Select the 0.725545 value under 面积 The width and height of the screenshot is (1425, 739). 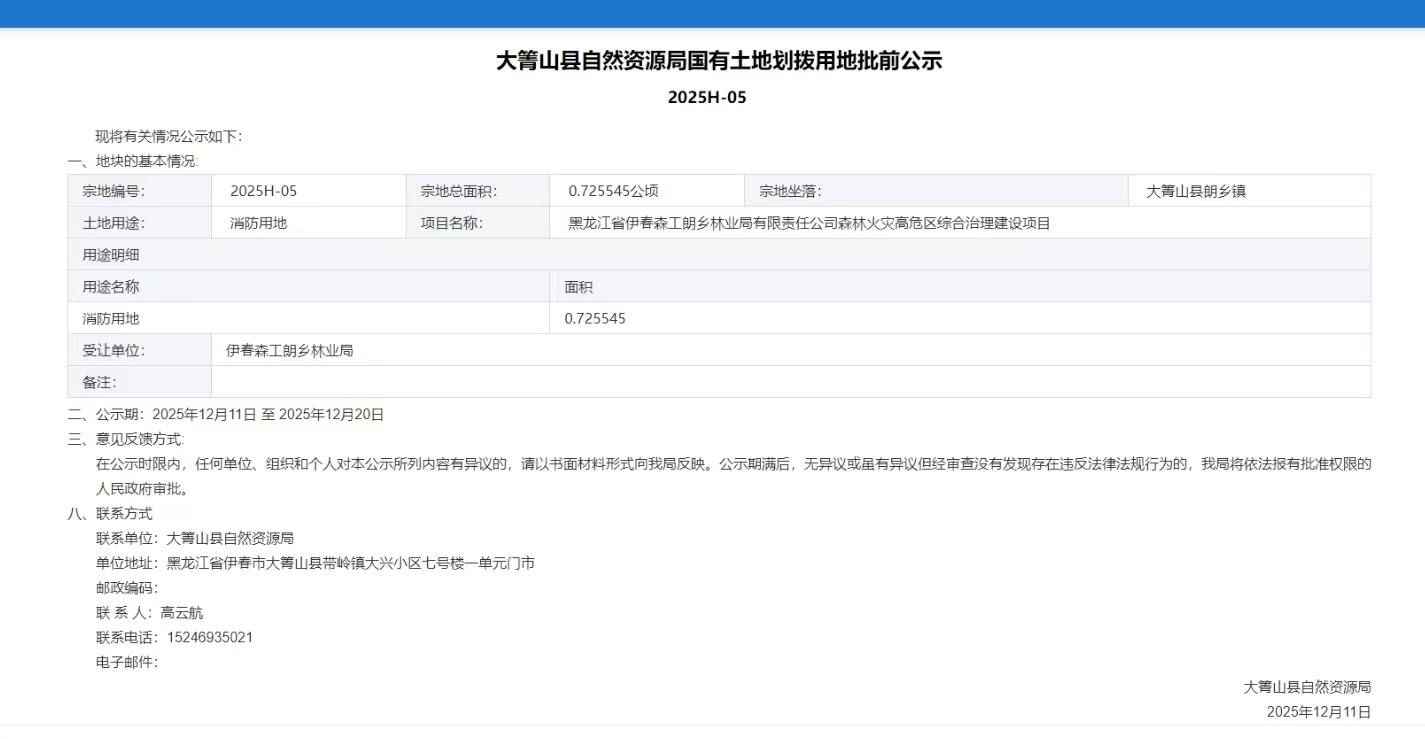[x=595, y=319]
